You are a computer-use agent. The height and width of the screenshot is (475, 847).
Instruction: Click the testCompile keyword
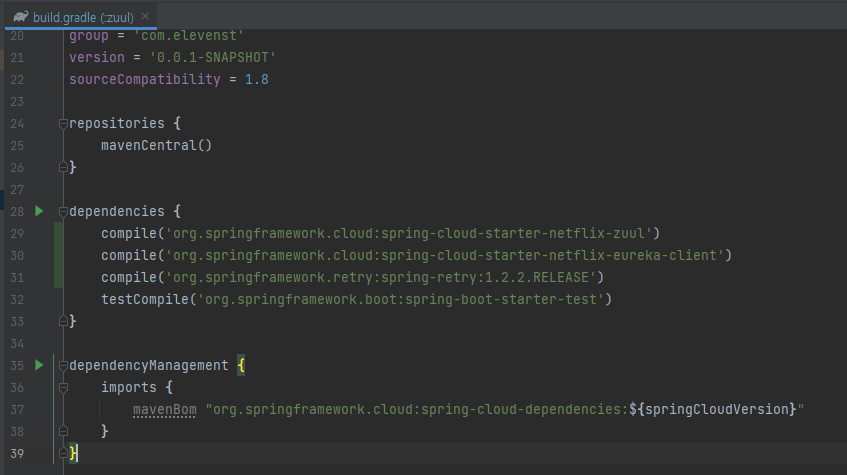(145, 299)
